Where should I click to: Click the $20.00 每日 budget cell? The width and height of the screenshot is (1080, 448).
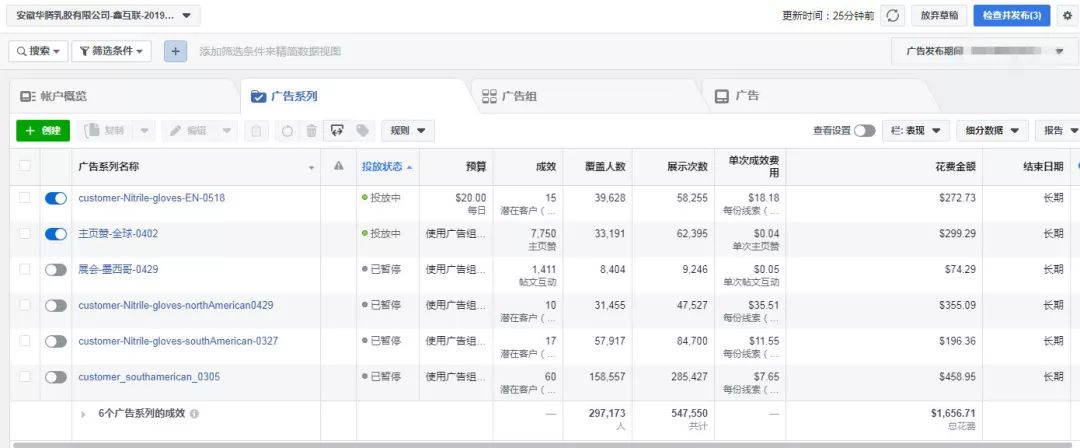click(x=456, y=203)
